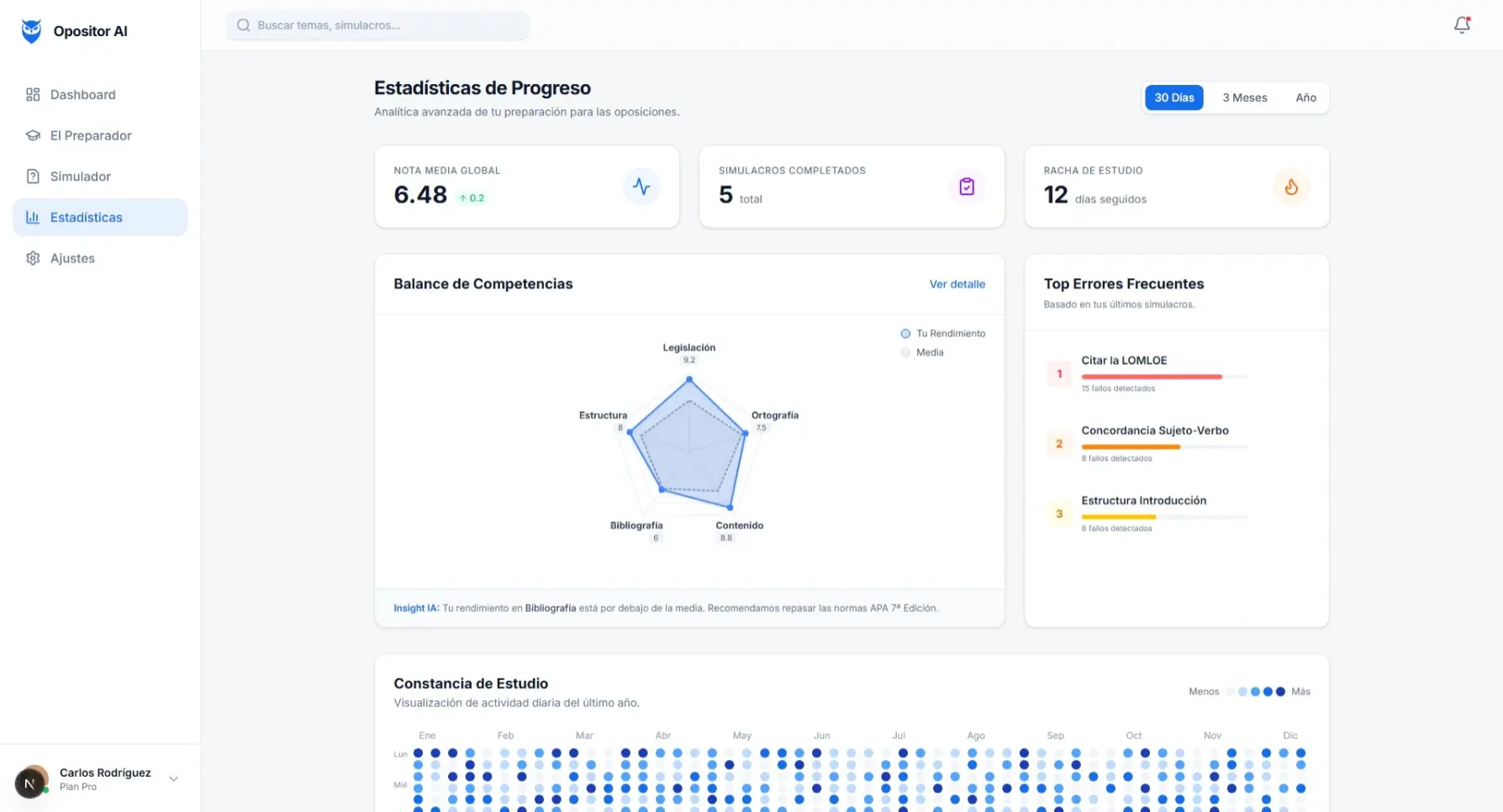Switch to the 3 Meses range
Screen dimensions: 1503x812
point(1244,98)
